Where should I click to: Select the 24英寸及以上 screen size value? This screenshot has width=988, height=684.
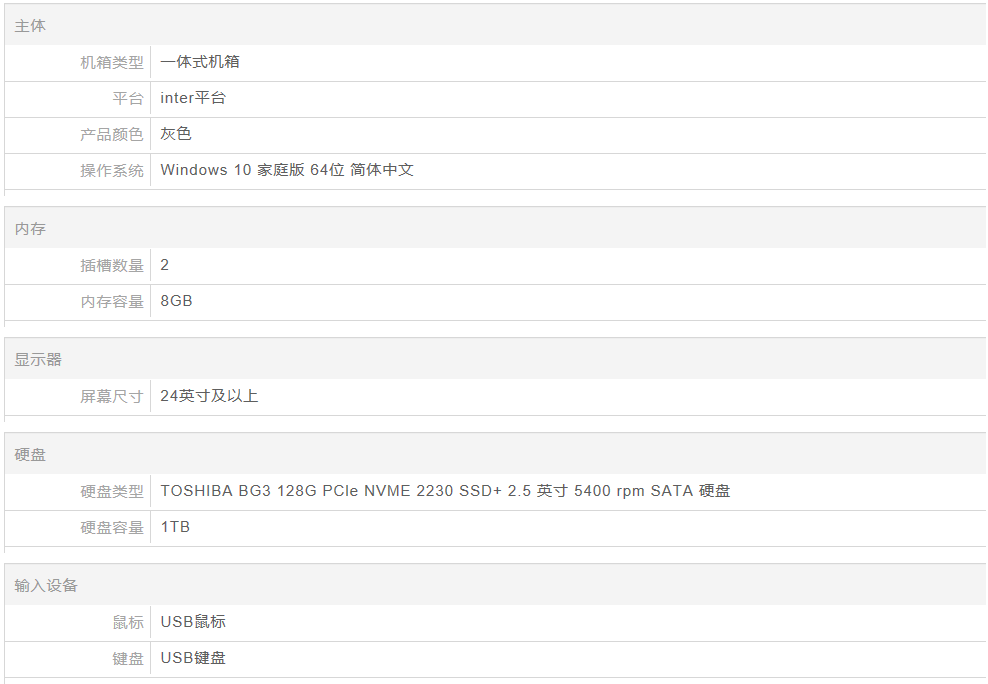(x=209, y=396)
